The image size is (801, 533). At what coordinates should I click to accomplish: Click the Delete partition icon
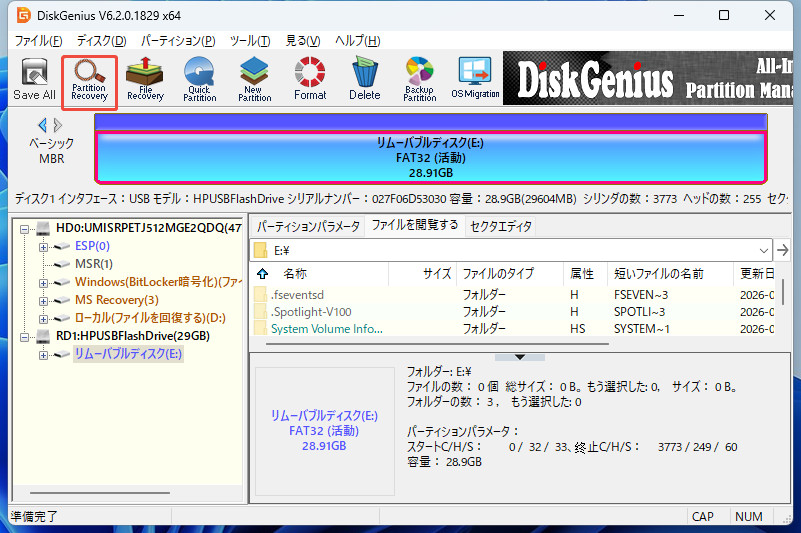(365, 79)
